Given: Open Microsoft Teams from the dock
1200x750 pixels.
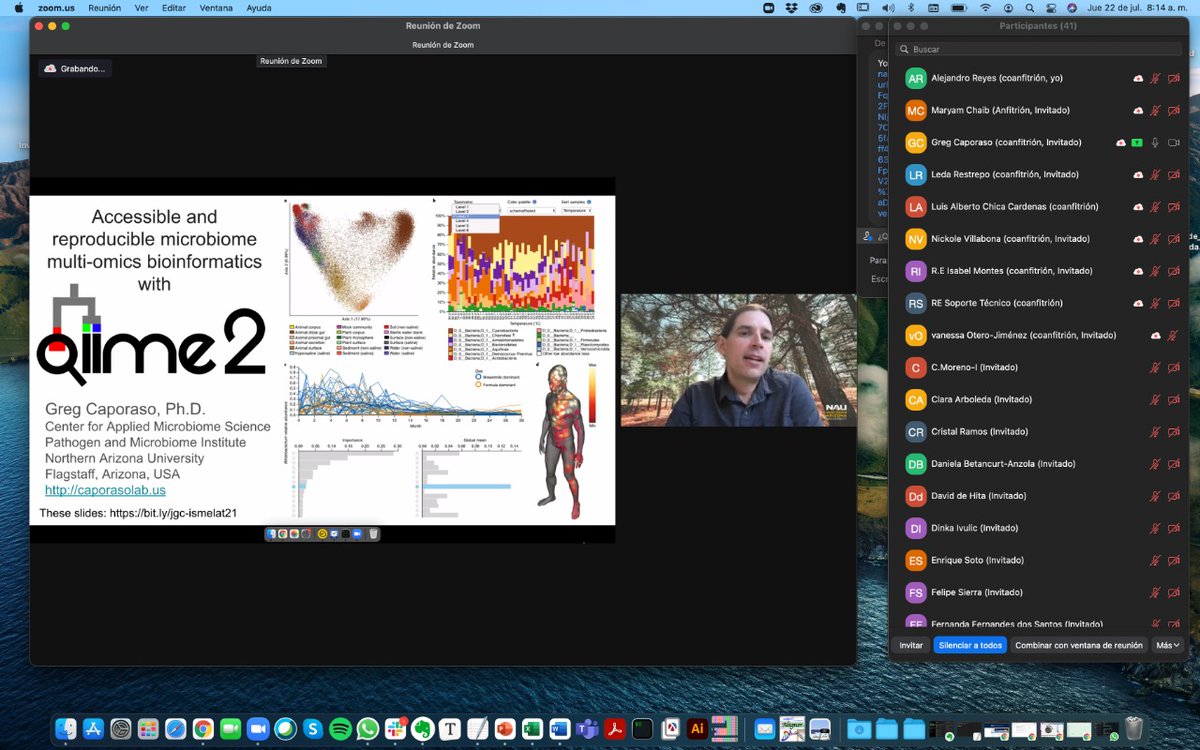Looking at the screenshot, I should coord(586,728).
